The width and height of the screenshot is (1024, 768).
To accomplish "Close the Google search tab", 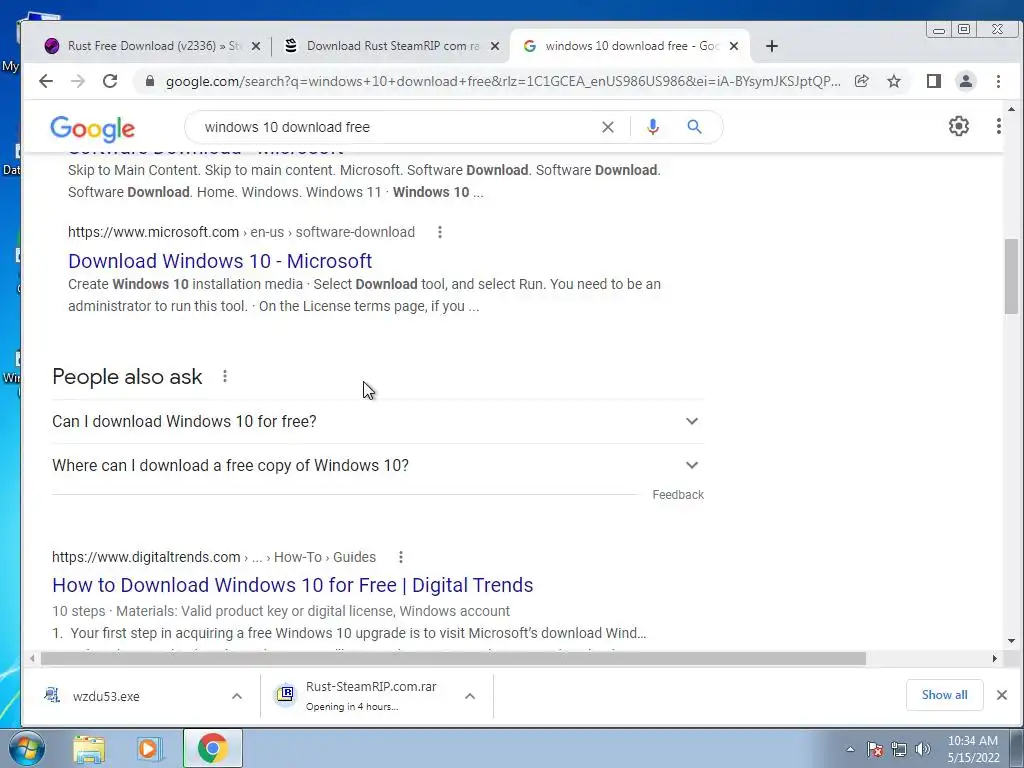I will click(733, 46).
